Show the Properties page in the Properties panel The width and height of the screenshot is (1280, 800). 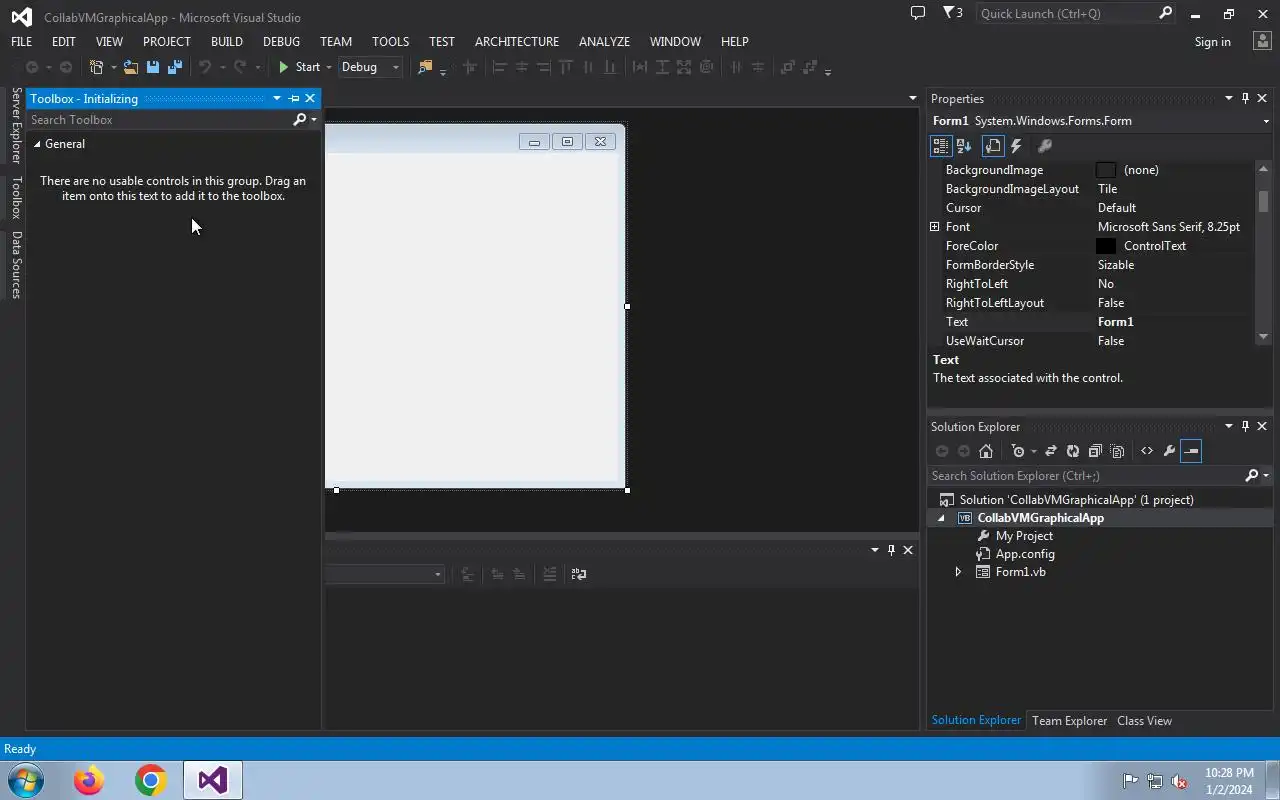993,146
